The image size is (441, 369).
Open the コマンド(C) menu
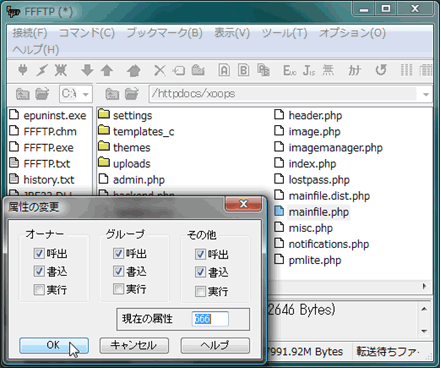87,33
